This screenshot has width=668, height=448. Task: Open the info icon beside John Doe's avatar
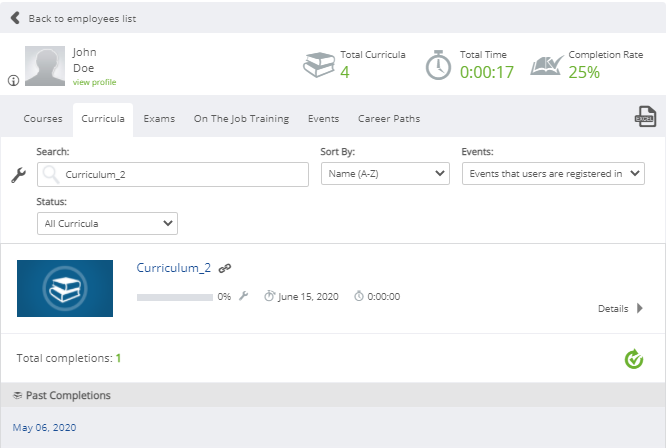coord(13,80)
